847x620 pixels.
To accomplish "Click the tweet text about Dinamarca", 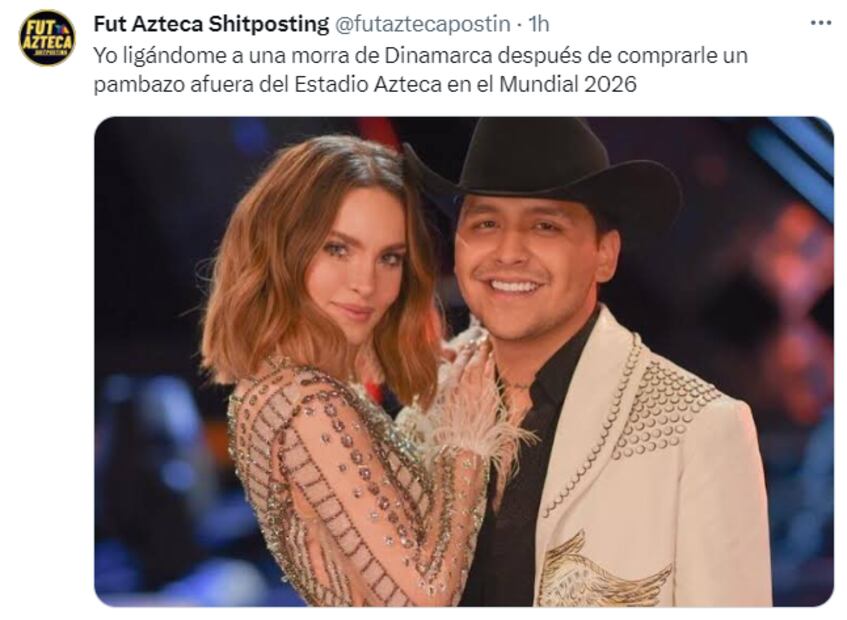I will [420, 70].
